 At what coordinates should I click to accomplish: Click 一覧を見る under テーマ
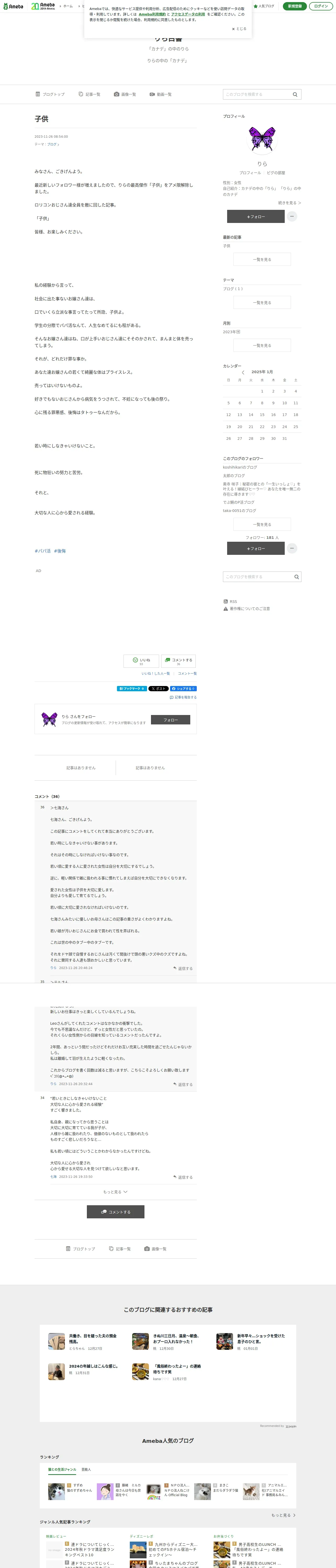[262, 303]
